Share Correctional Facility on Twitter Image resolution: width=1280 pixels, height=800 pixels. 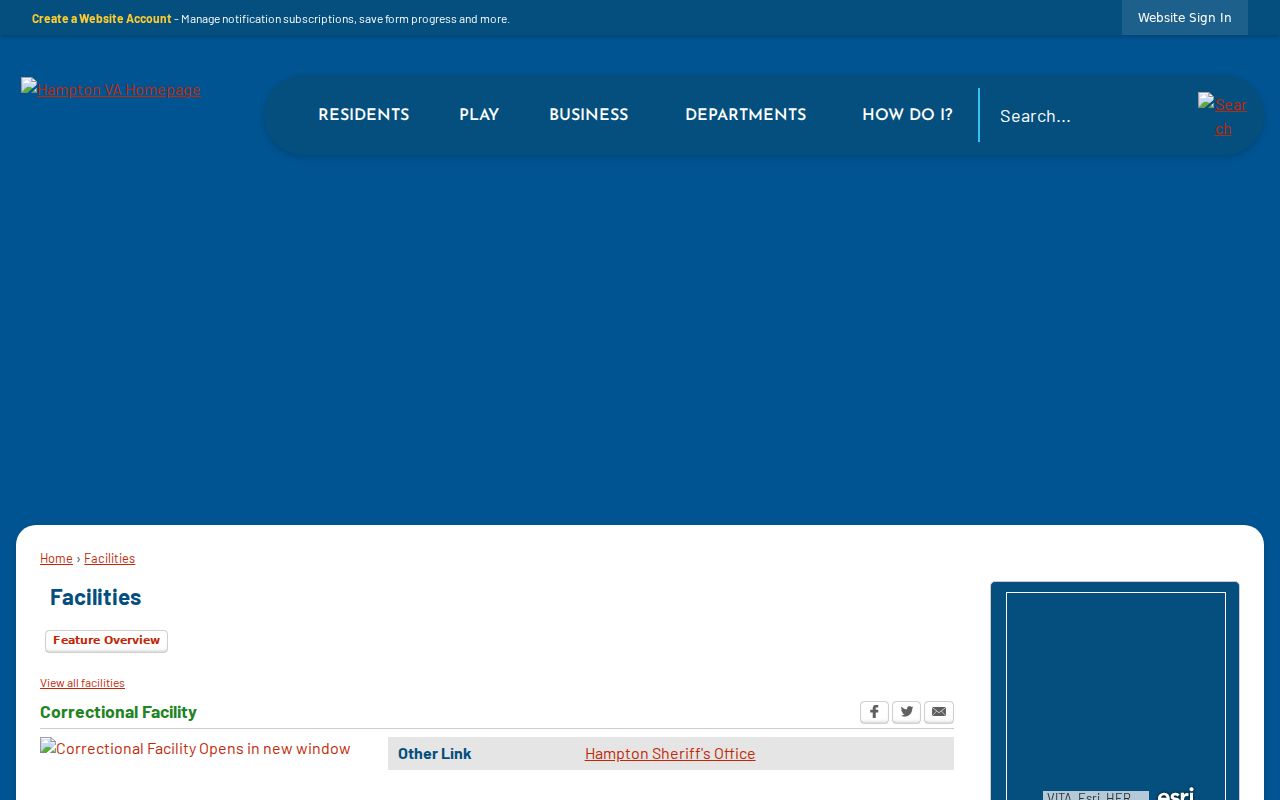tap(906, 712)
